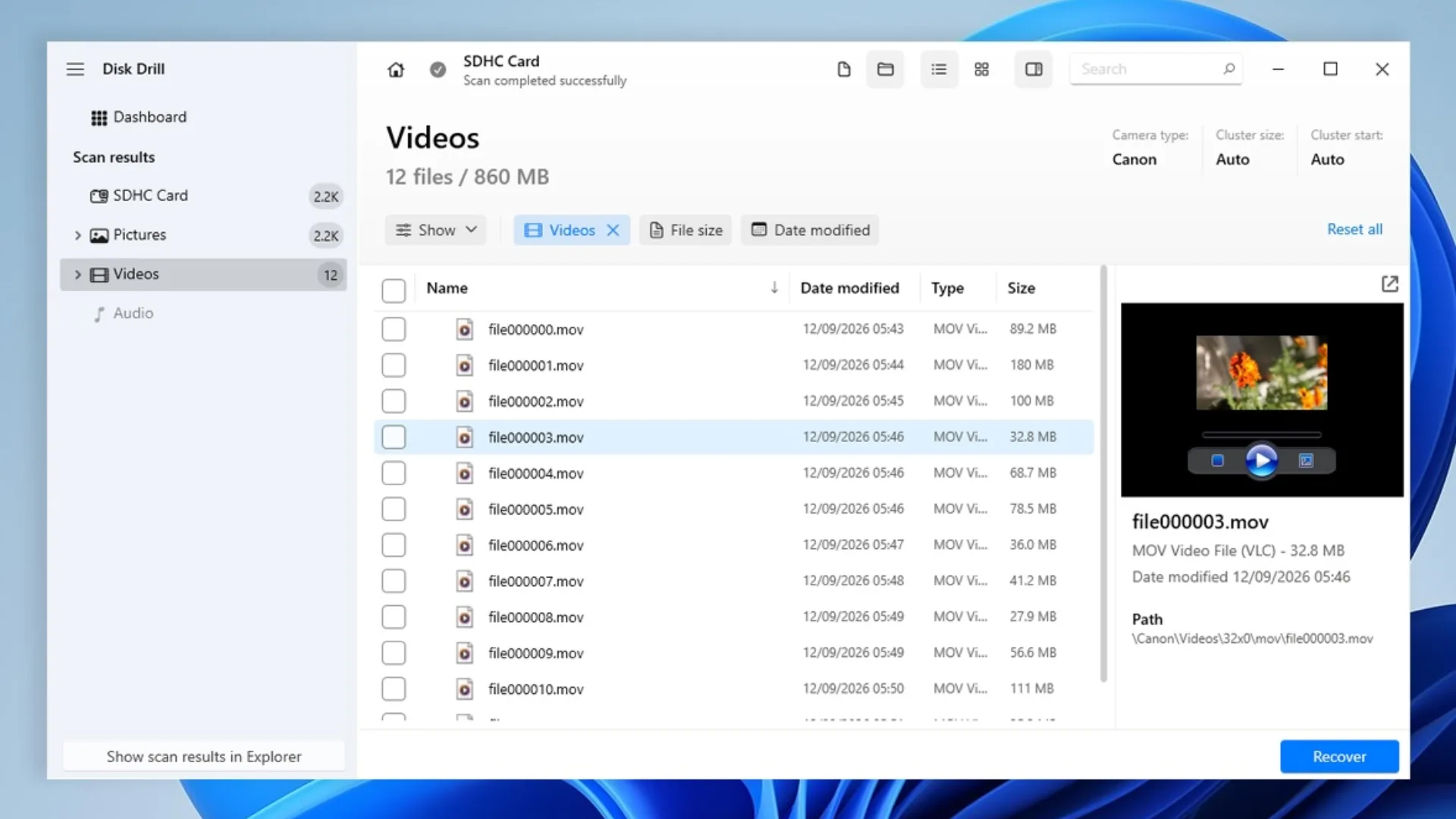The height and width of the screenshot is (819, 1456).
Task: Check the box for file000008.mov
Action: [x=394, y=617]
